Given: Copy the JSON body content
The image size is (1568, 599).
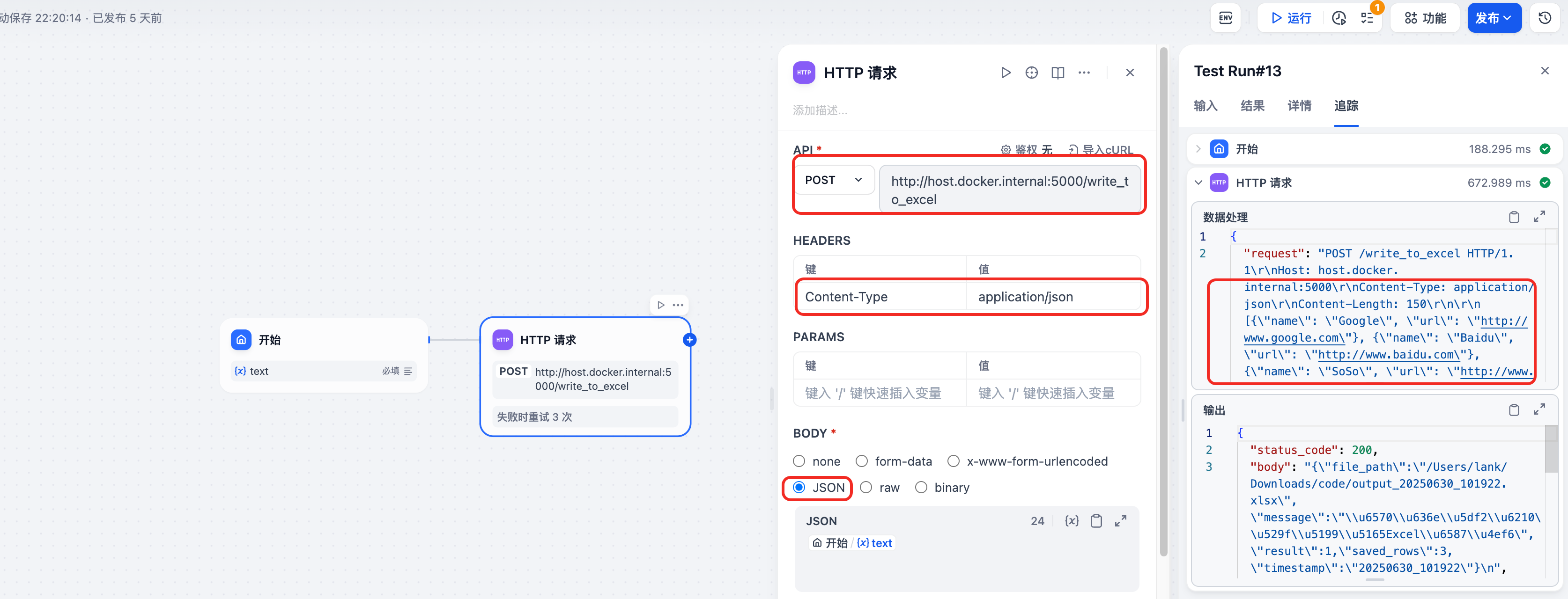Looking at the screenshot, I should 1095,521.
